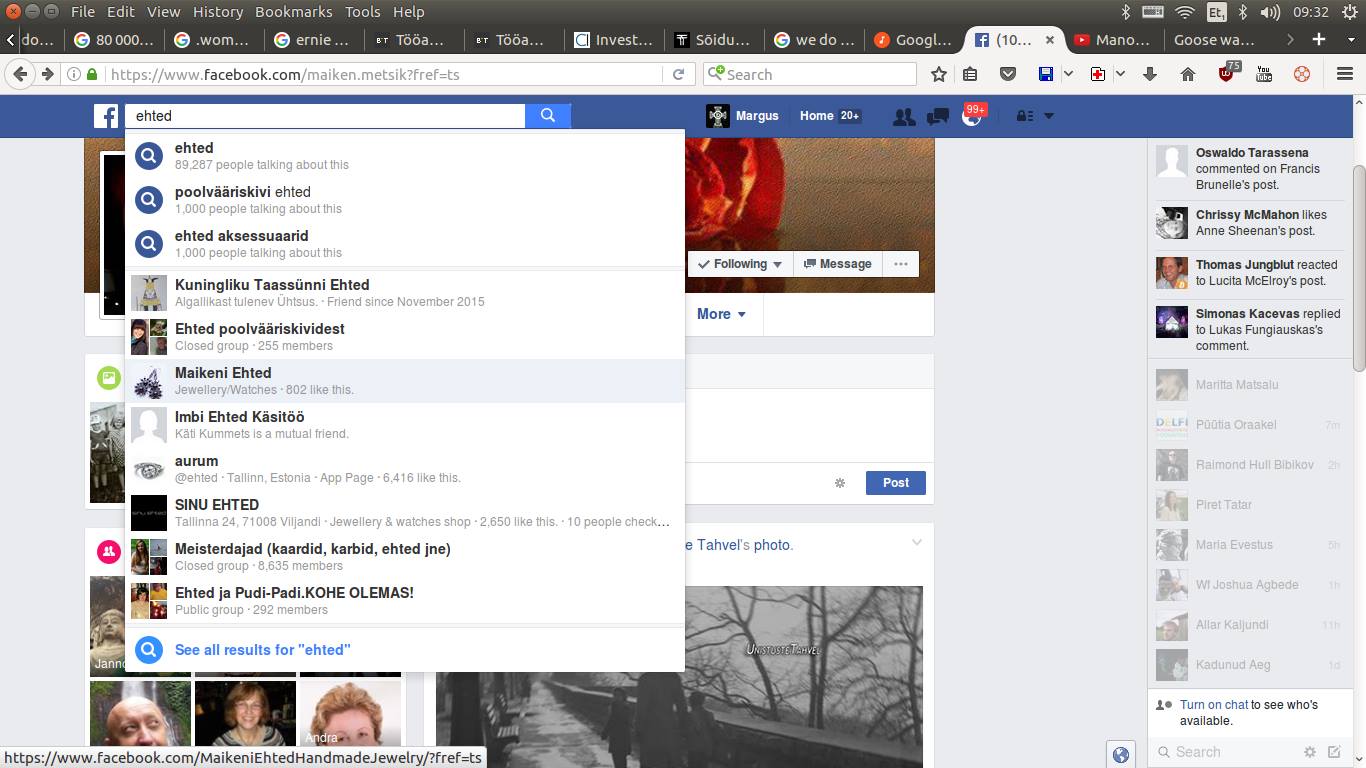Open Firefox hamburger menu
1366x768 pixels.
click(x=1345, y=74)
